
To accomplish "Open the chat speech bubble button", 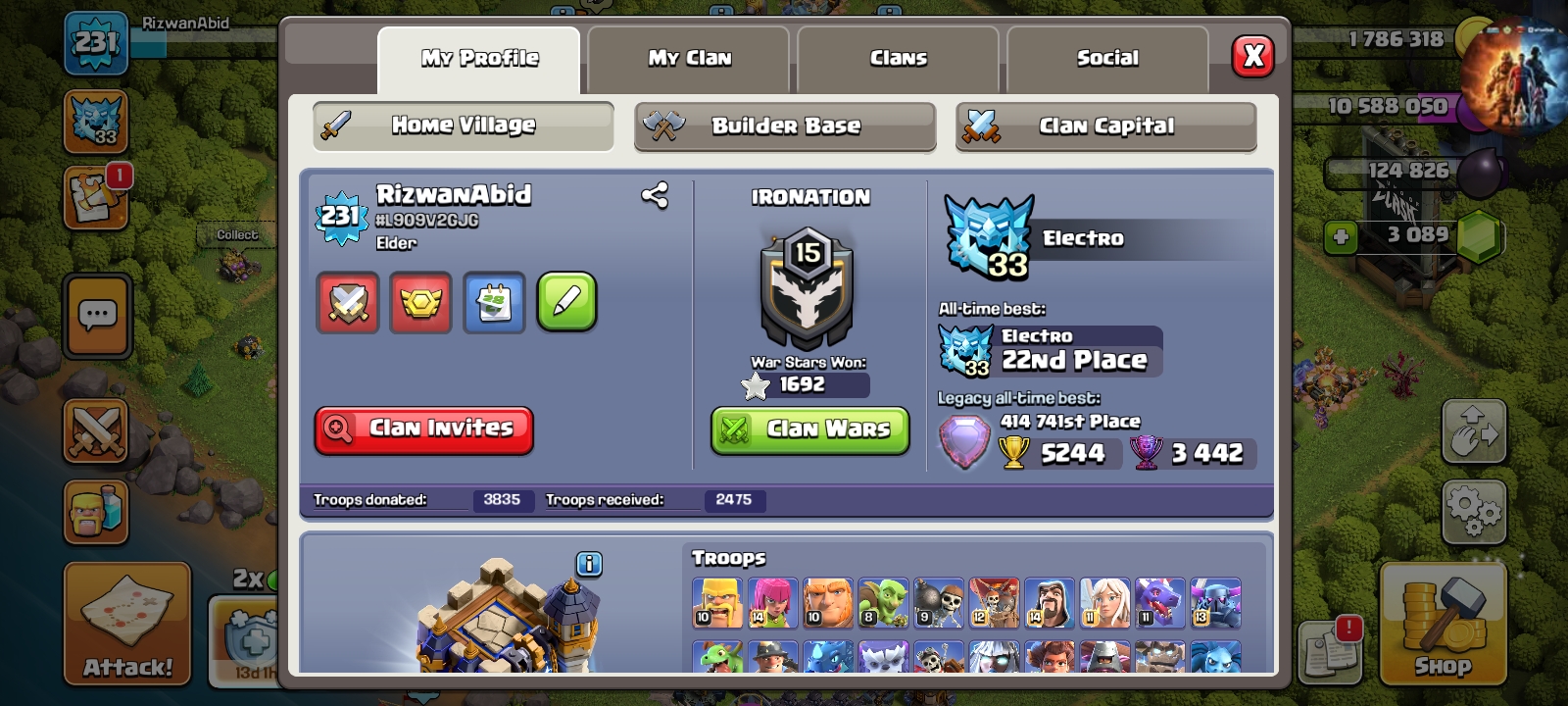I will (x=97, y=316).
